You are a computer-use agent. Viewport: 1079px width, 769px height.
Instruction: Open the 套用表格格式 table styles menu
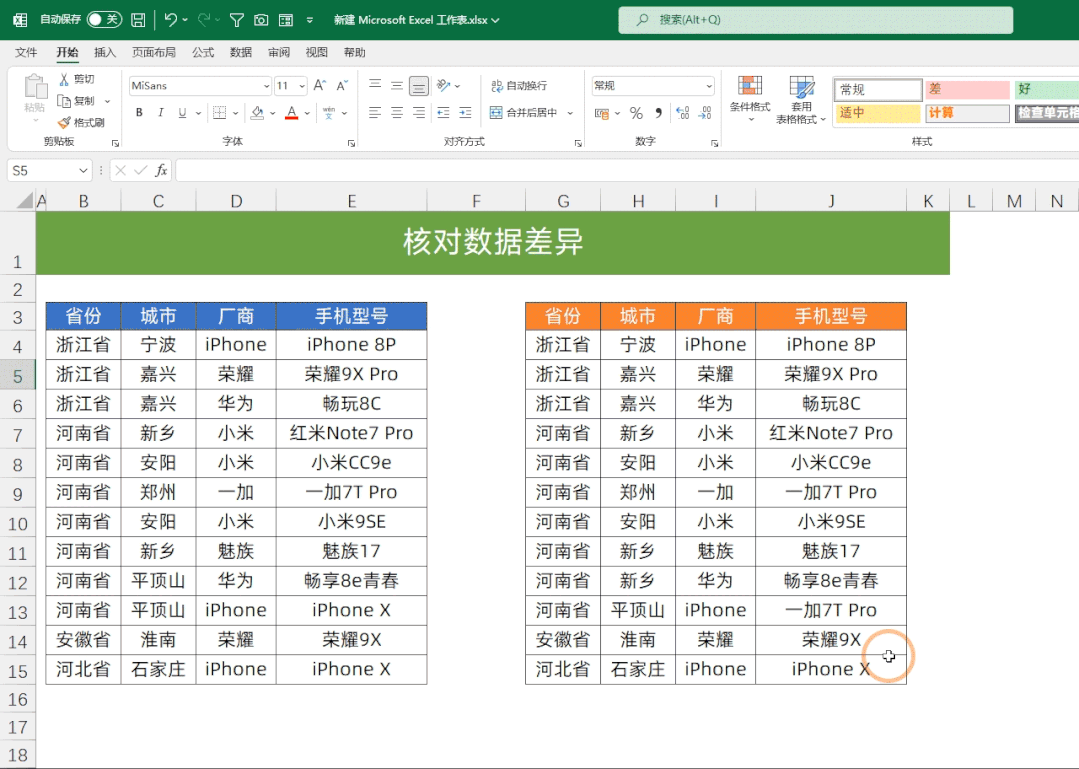pos(801,99)
